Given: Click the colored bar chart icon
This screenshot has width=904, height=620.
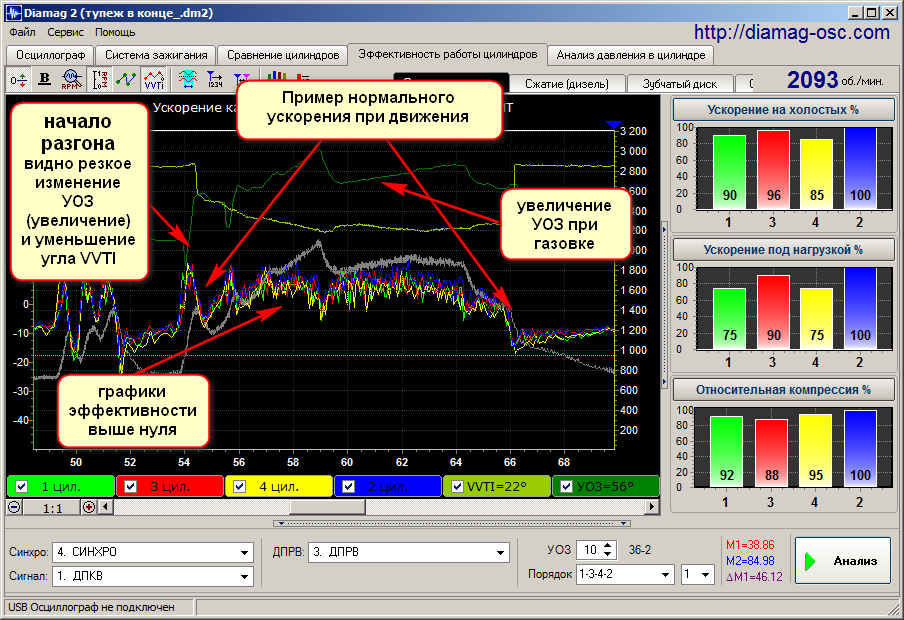Looking at the screenshot, I should pyautogui.click(x=277, y=76).
